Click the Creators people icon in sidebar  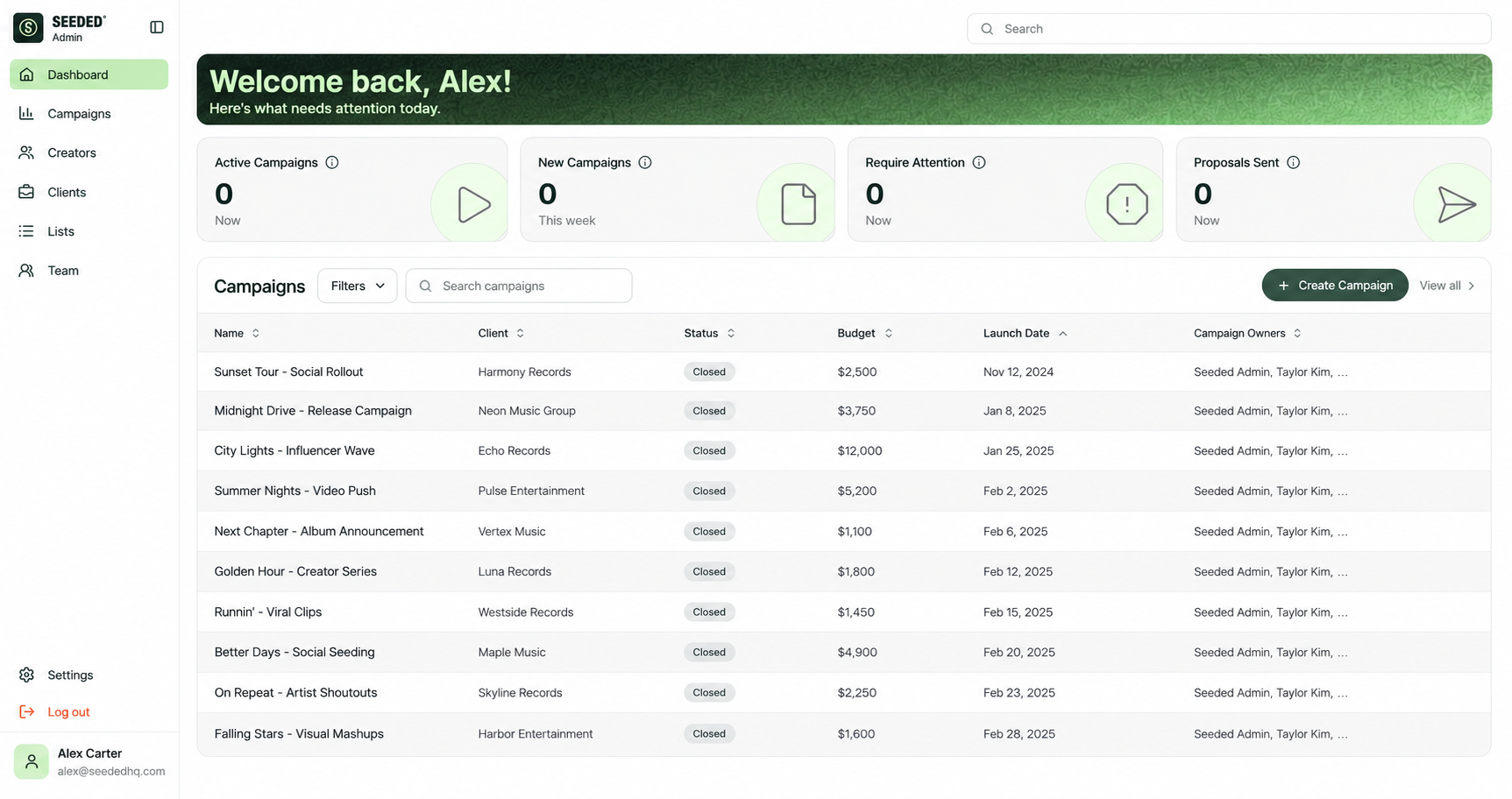coord(26,152)
